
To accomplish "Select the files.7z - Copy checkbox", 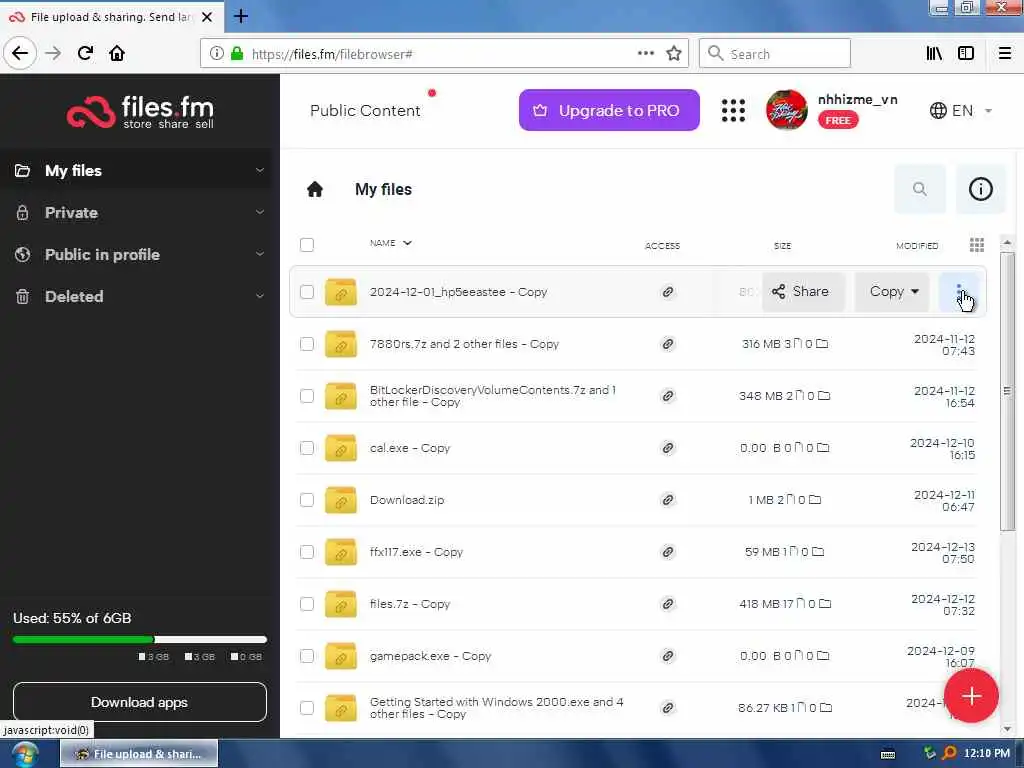I will tap(307, 604).
